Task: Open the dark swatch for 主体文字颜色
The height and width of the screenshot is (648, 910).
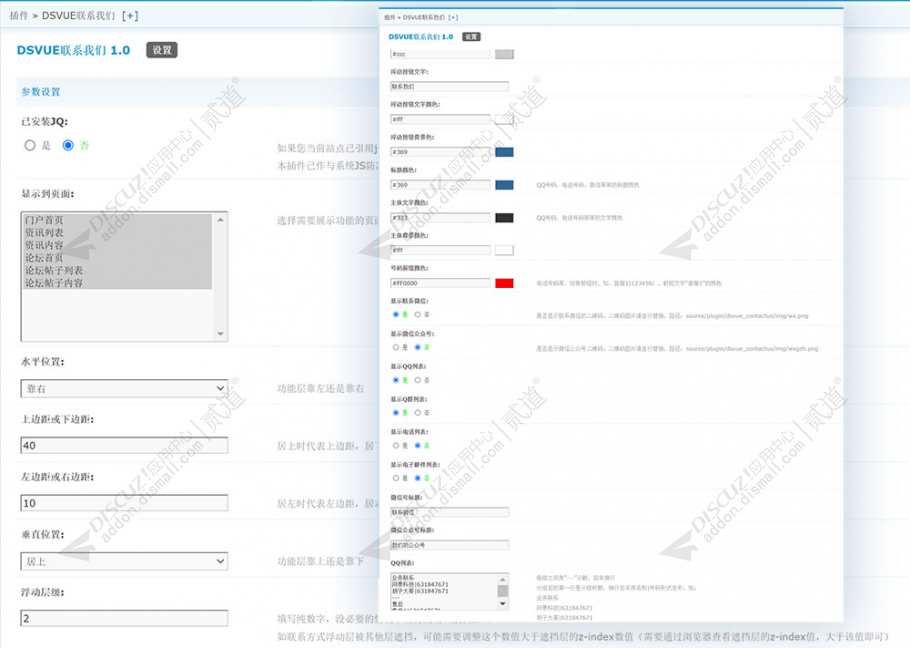Action: [504, 218]
